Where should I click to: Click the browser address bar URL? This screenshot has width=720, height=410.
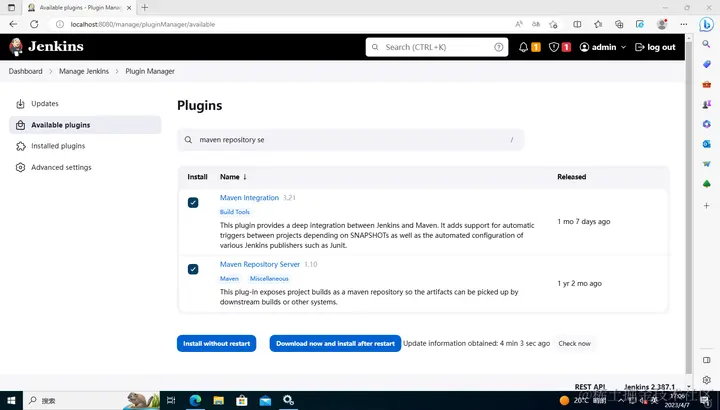coord(143,24)
